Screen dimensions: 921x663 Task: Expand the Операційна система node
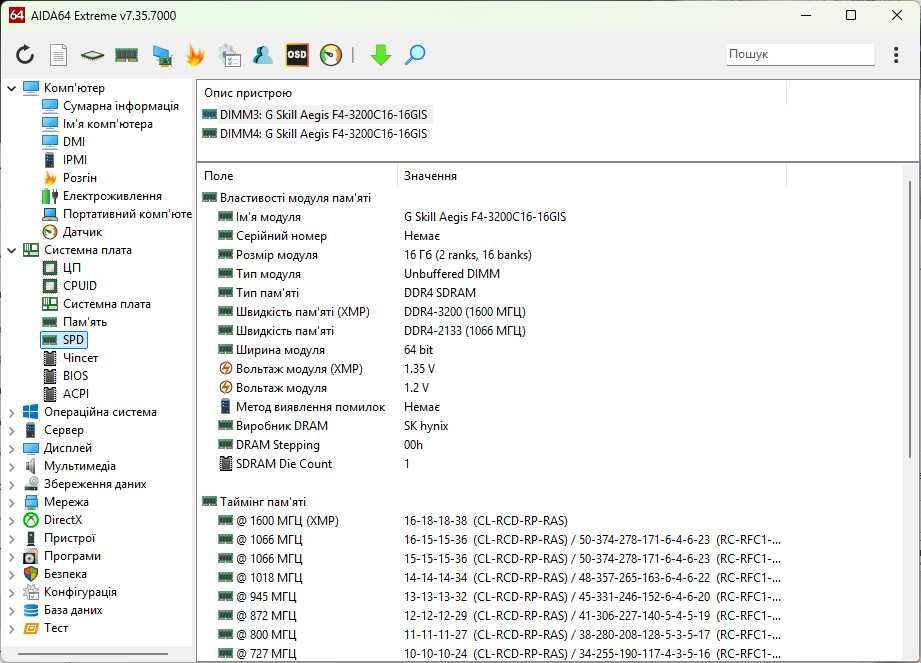pyautogui.click(x=11, y=413)
